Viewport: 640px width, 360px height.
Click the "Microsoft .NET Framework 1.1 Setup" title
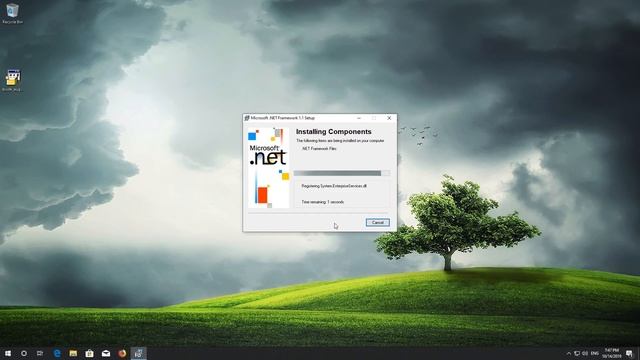(282, 118)
